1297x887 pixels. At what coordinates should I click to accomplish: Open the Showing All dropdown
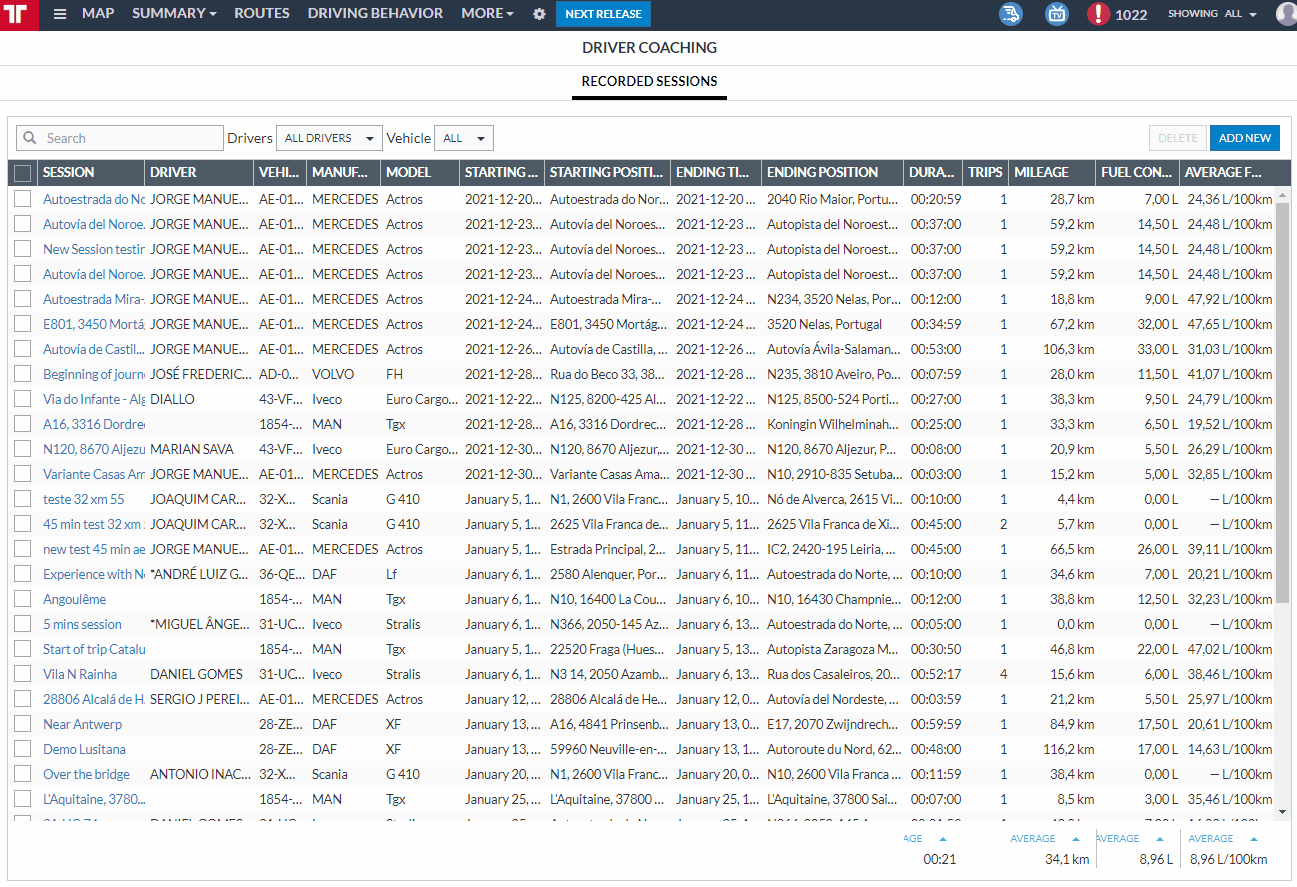coord(1212,14)
